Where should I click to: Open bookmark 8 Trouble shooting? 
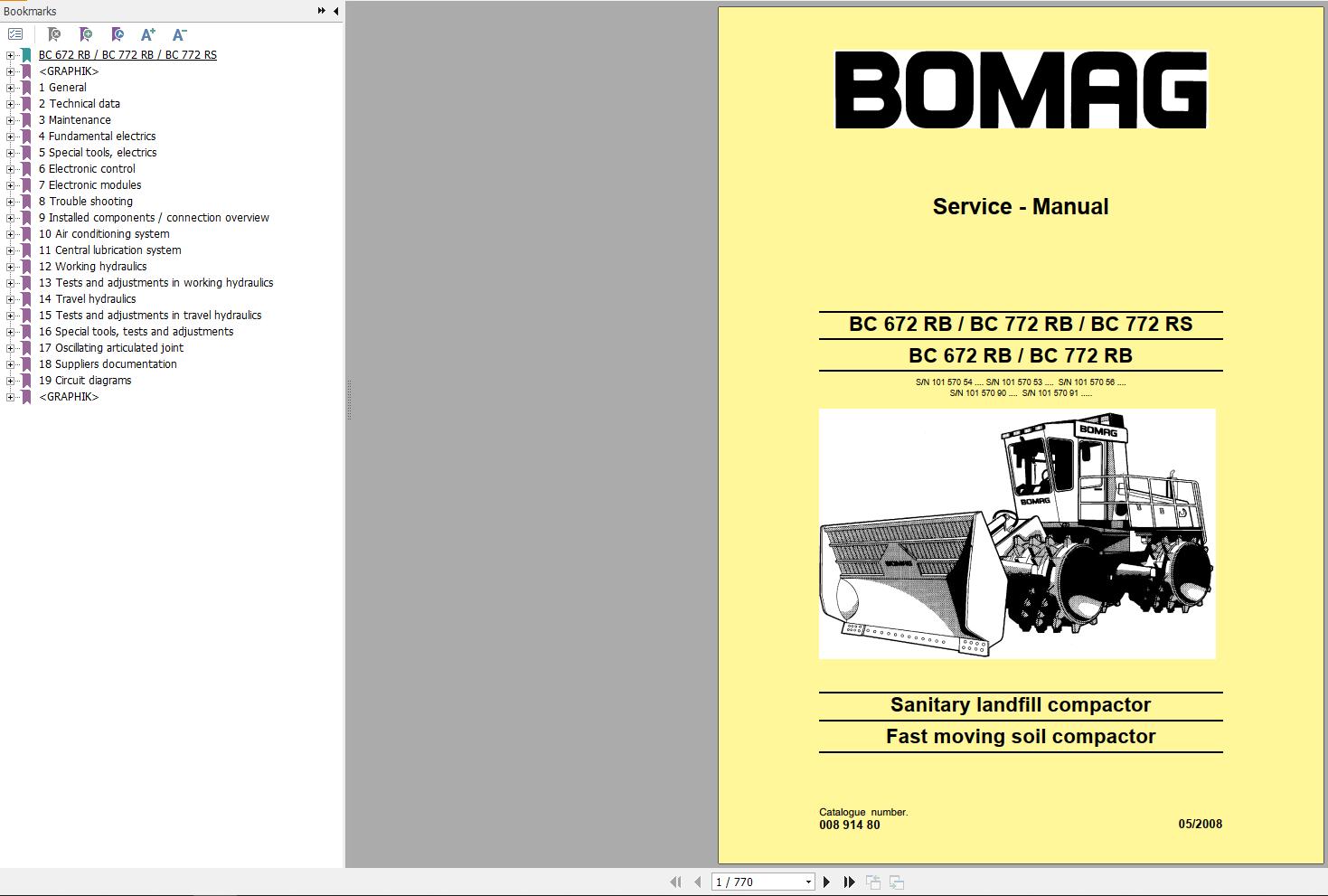point(86,202)
